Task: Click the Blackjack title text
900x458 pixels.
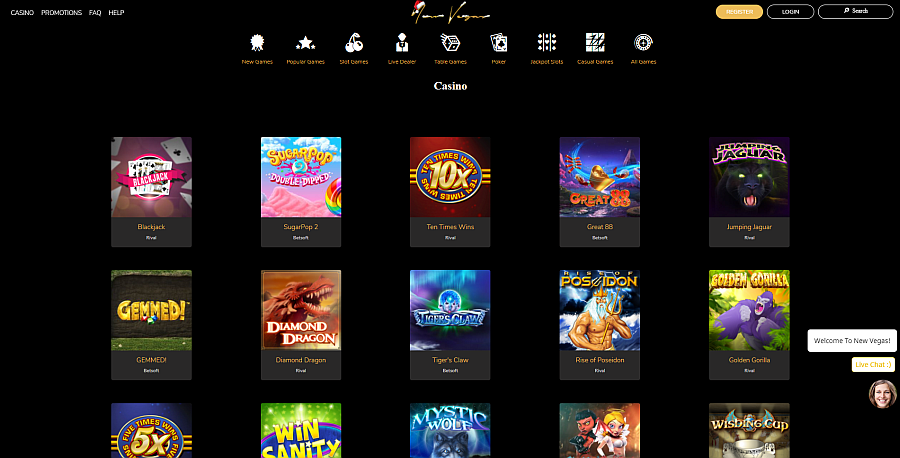Action: click(x=152, y=227)
